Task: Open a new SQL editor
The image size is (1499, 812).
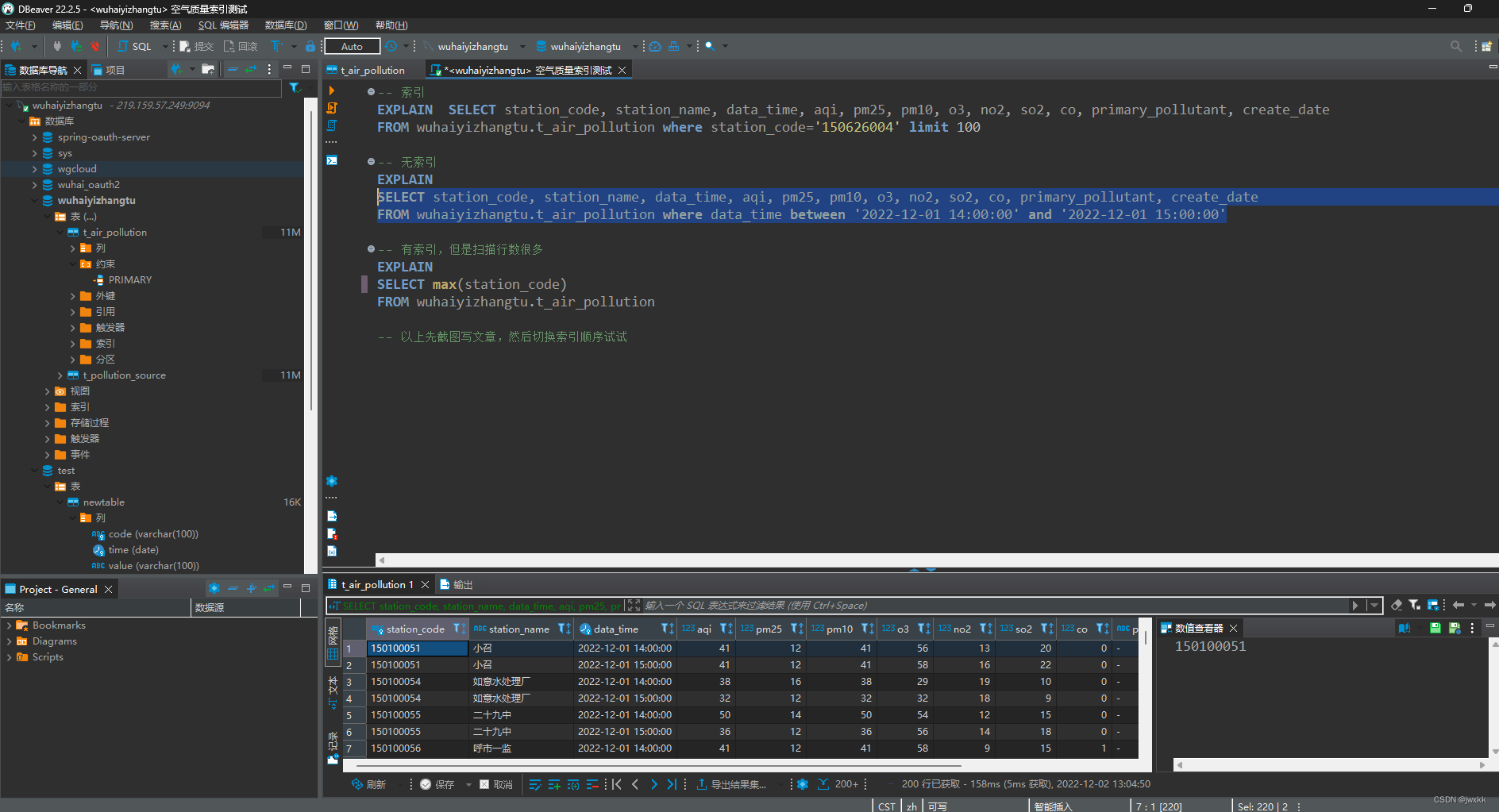Action: pos(134,46)
